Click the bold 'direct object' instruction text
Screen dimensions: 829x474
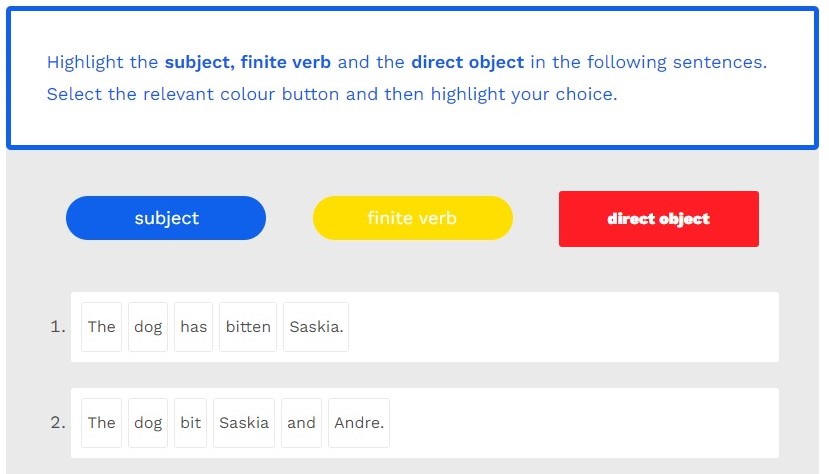467,62
